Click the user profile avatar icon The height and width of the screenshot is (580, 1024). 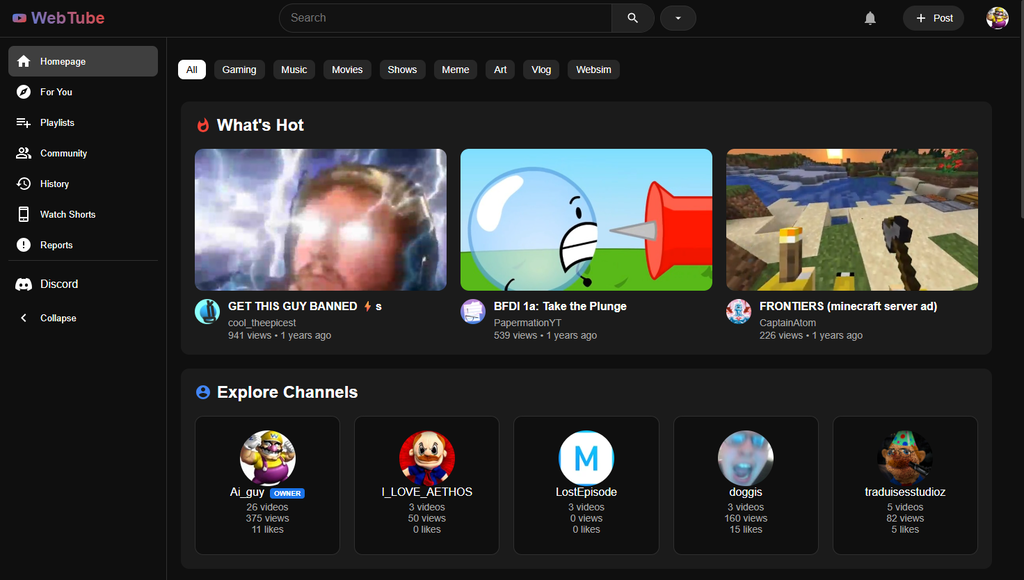coord(997,18)
